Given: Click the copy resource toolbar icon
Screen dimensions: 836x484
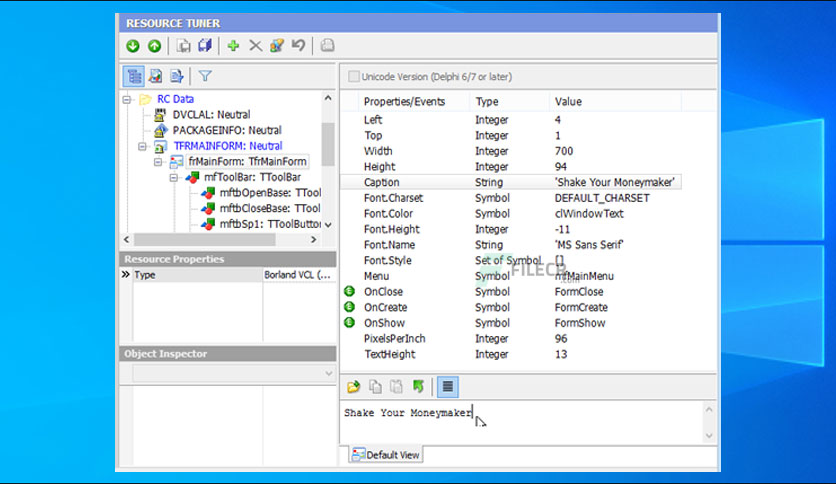Looking at the screenshot, I should [183, 46].
